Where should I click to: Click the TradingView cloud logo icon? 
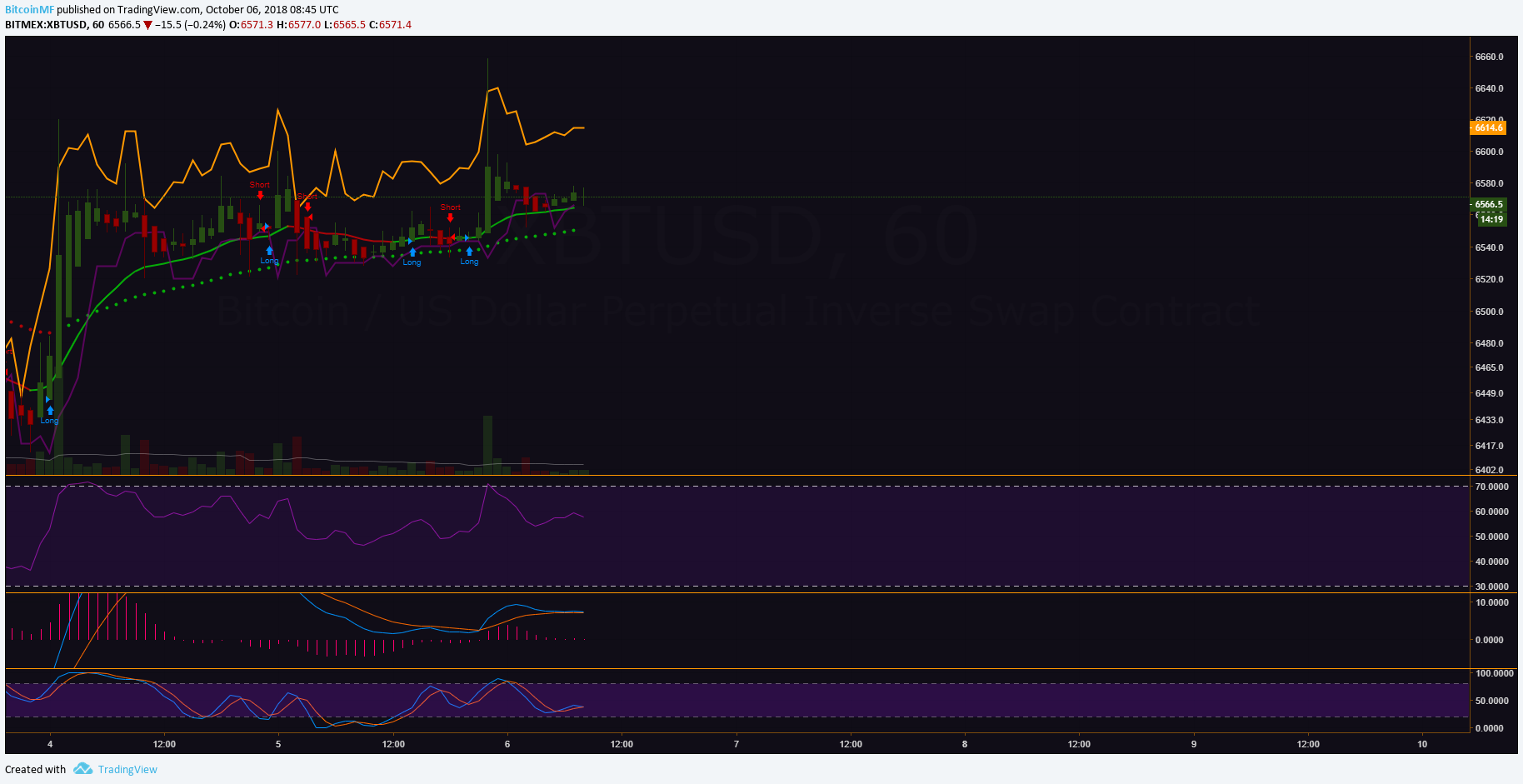click(82, 768)
